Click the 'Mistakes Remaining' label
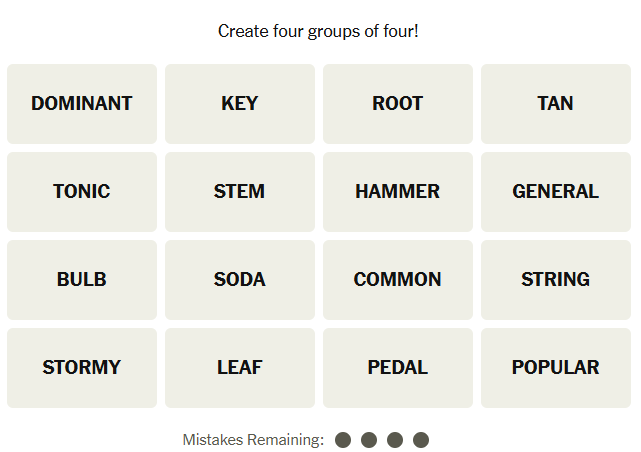The width and height of the screenshot is (641, 452). click(253, 440)
